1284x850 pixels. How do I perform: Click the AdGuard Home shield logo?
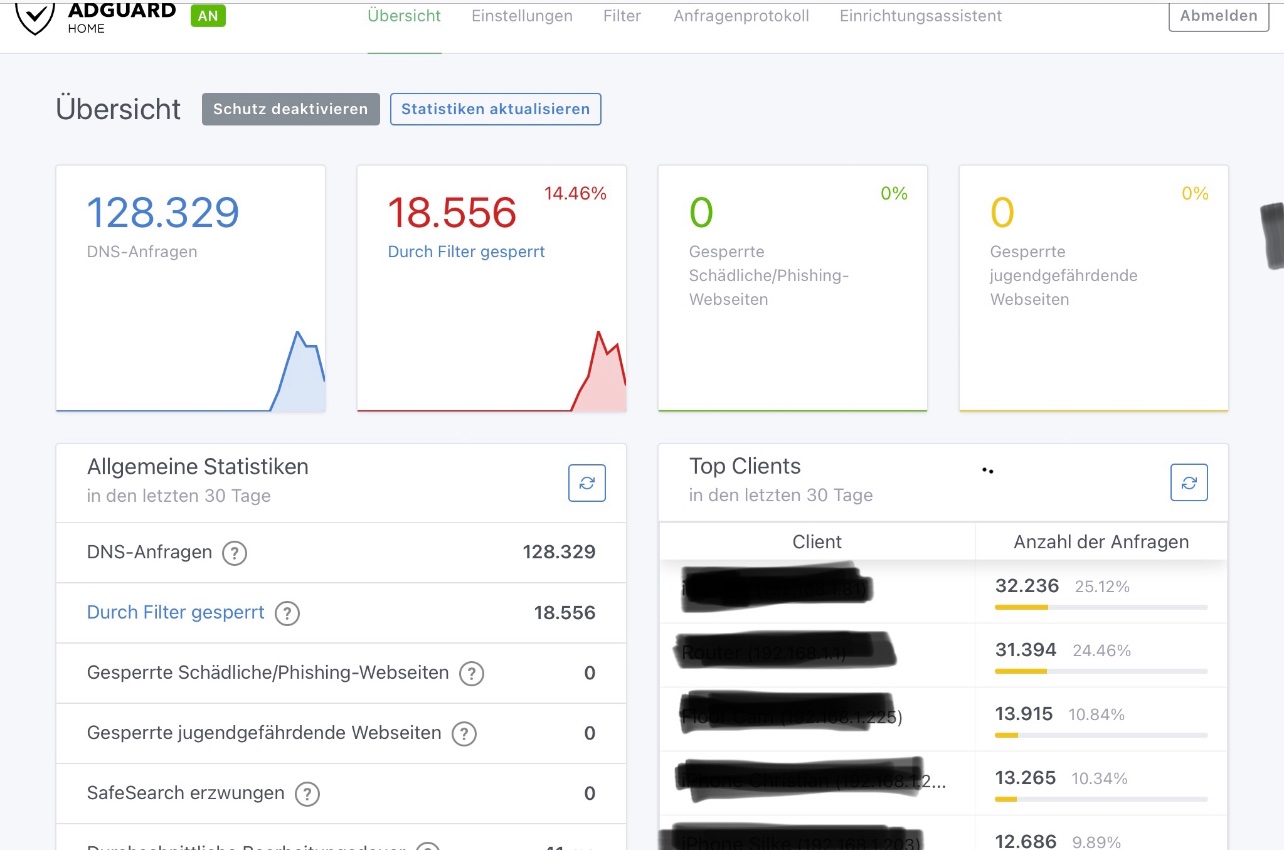[35, 17]
